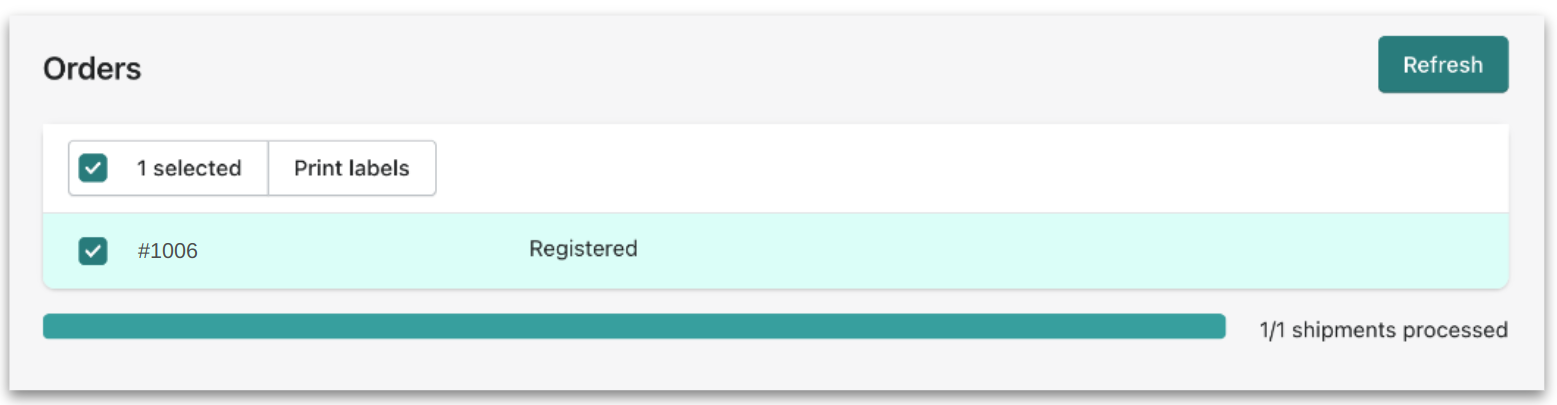The height and width of the screenshot is (405, 1557).
Task: Click the completed progress indicator below the orders
Action: point(634,326)
